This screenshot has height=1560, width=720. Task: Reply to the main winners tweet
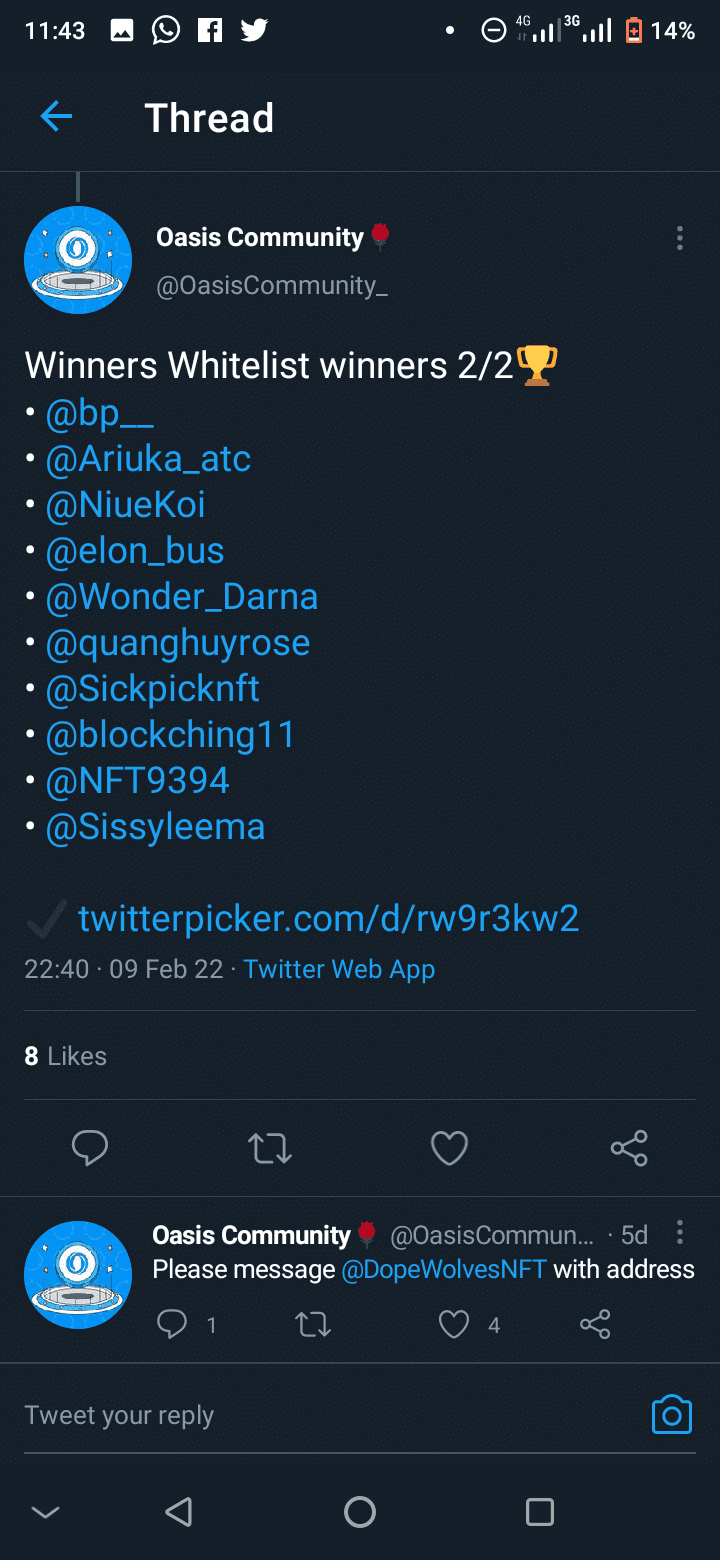click(x=90, y=1148)
